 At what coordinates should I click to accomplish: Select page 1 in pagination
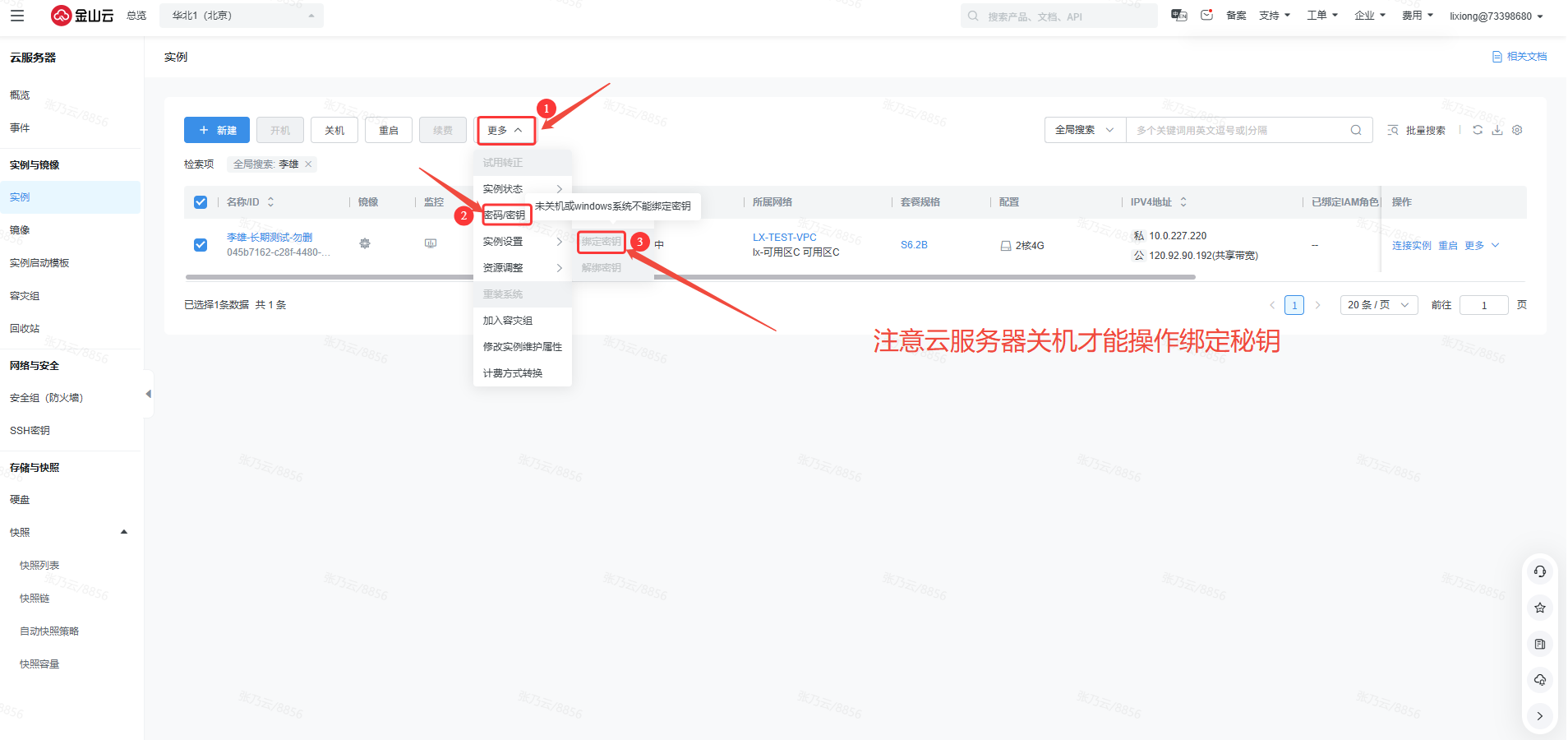1294,305
